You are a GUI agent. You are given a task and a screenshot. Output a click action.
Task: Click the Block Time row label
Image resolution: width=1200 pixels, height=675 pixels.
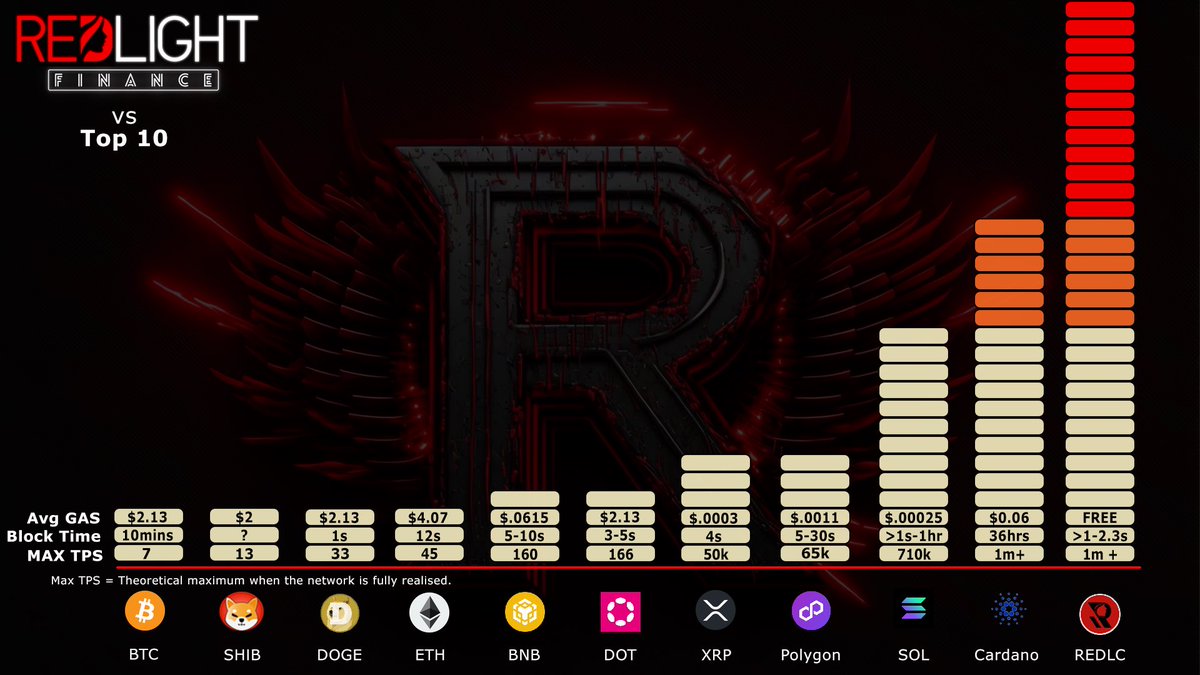coord(56,536)
